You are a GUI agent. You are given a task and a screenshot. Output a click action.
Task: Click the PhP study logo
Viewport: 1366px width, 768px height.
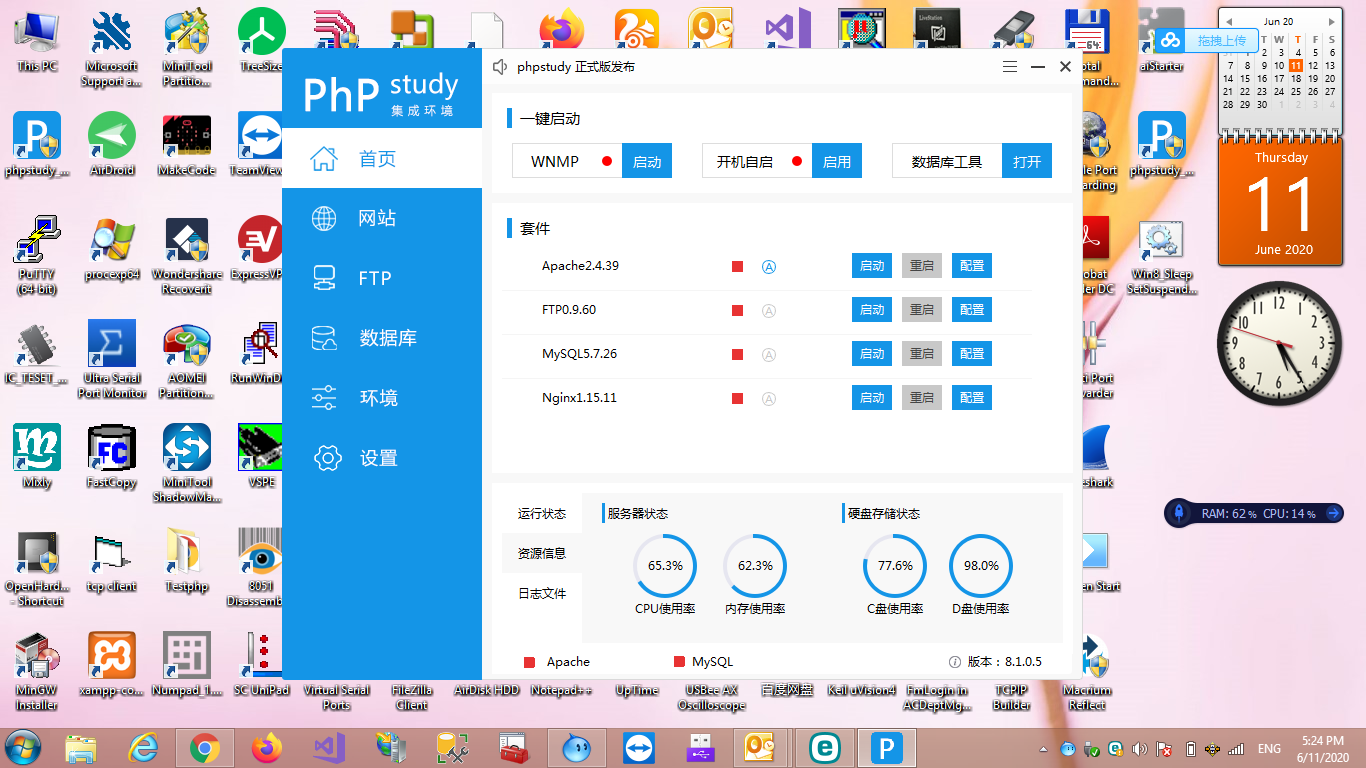pyautogui.click(x=381, y=93)
